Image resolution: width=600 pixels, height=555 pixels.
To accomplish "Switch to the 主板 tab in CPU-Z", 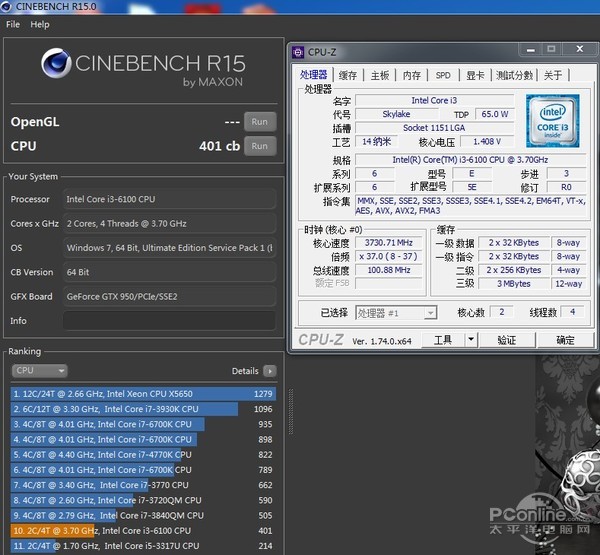I will coord(380,75).
